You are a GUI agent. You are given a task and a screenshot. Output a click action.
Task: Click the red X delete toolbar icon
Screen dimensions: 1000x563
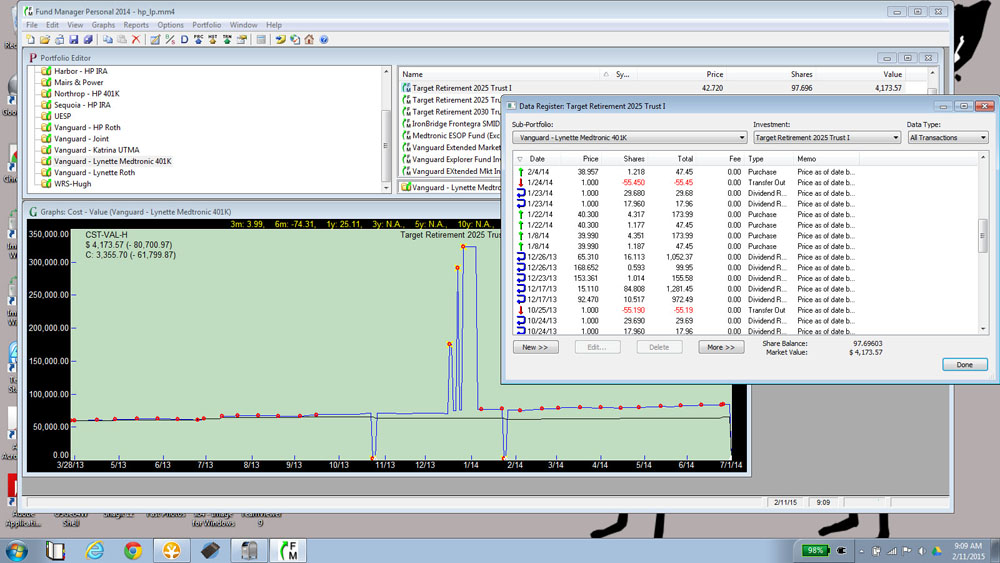[x=136, y=40]
